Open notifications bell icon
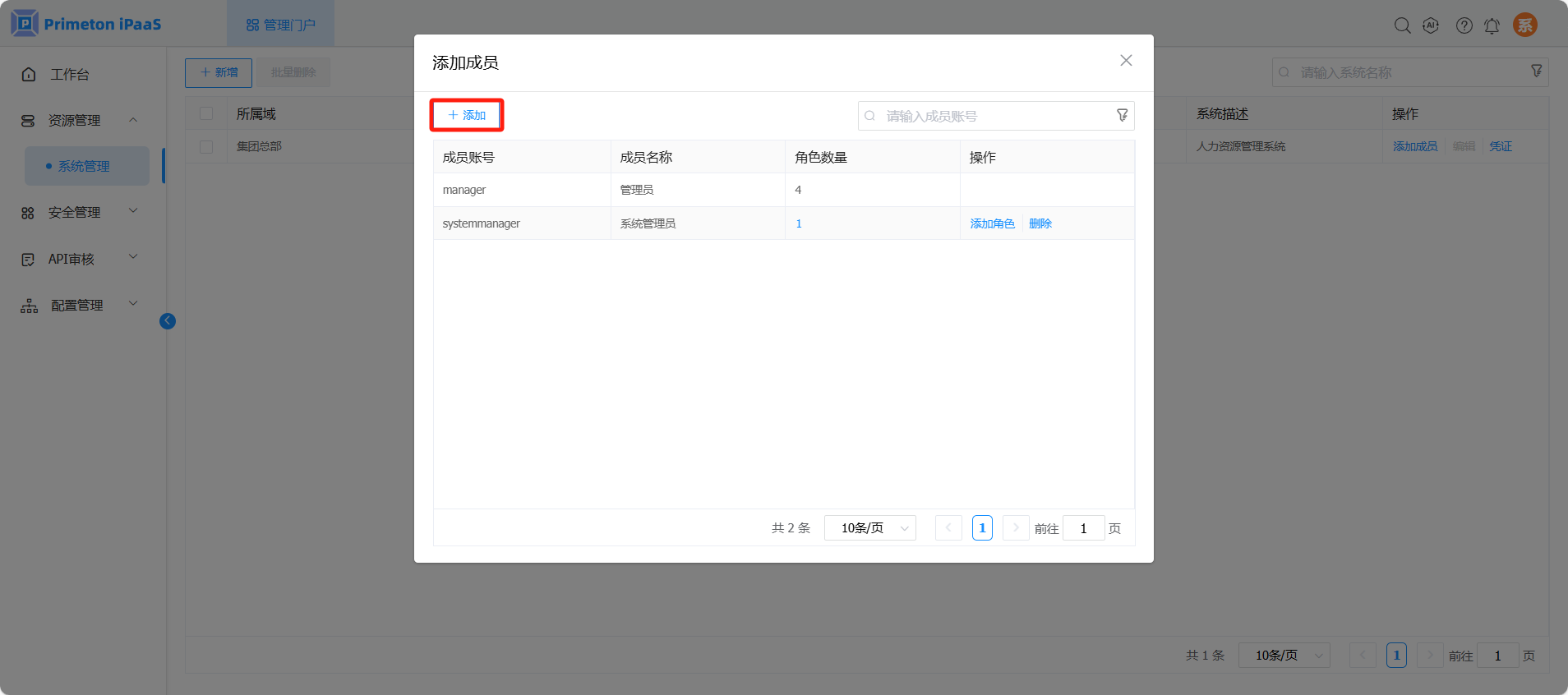 (x=1492, y=25)
